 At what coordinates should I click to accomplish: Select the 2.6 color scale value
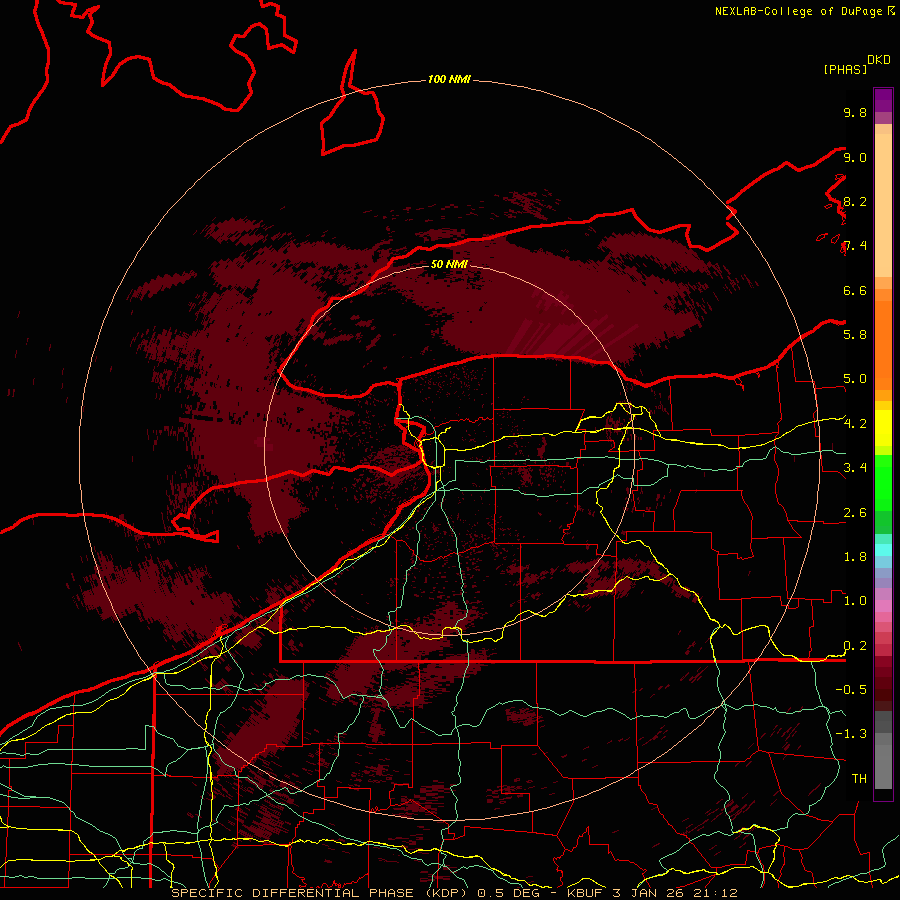855,513
